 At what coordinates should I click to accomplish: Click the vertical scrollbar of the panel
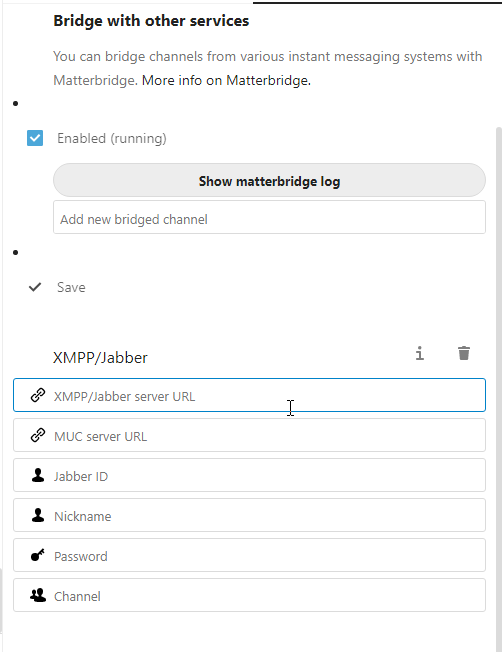click(499, 389)
